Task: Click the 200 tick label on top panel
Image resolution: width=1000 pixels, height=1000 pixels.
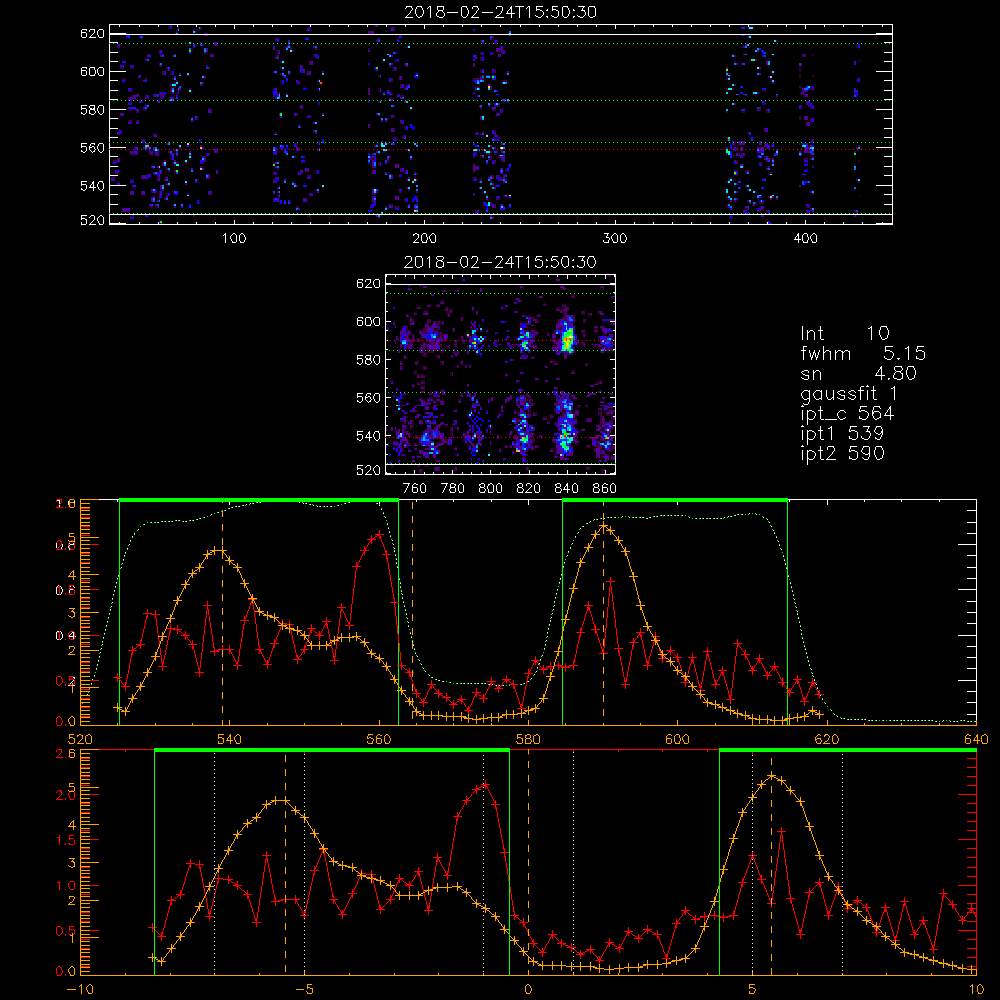Action: (x=424, y=239)
